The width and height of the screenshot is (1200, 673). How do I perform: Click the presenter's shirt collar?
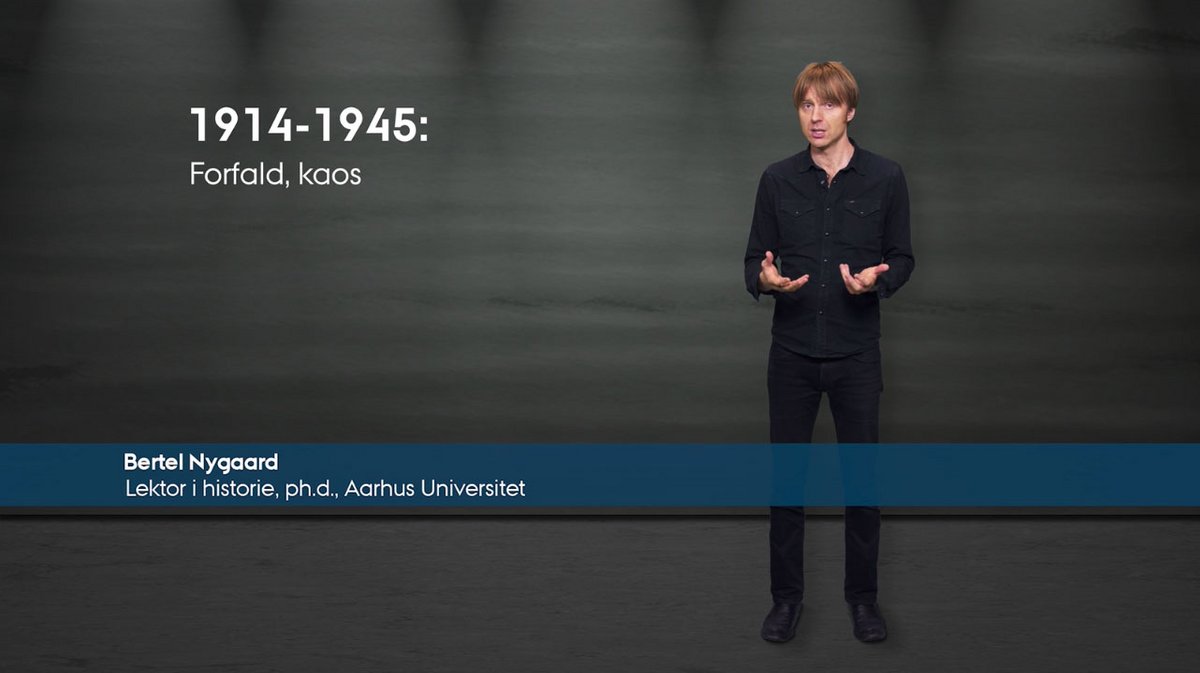pos(828,160)
